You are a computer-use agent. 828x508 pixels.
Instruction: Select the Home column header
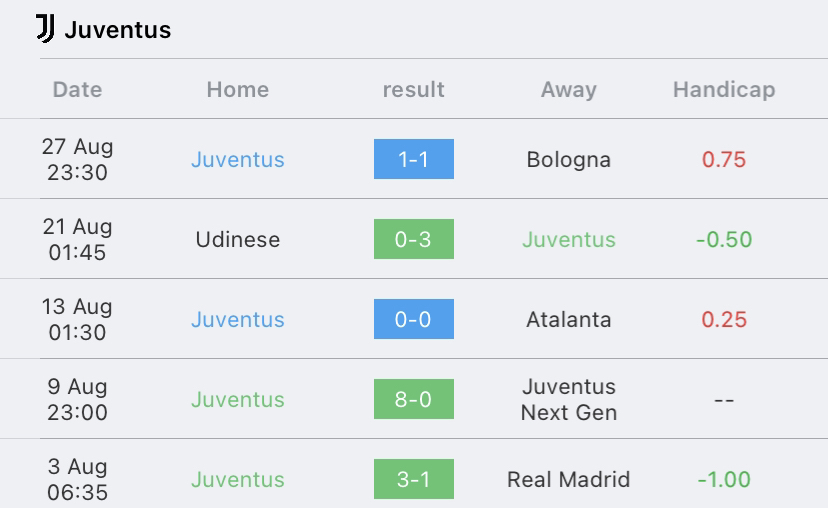point(238,89)
